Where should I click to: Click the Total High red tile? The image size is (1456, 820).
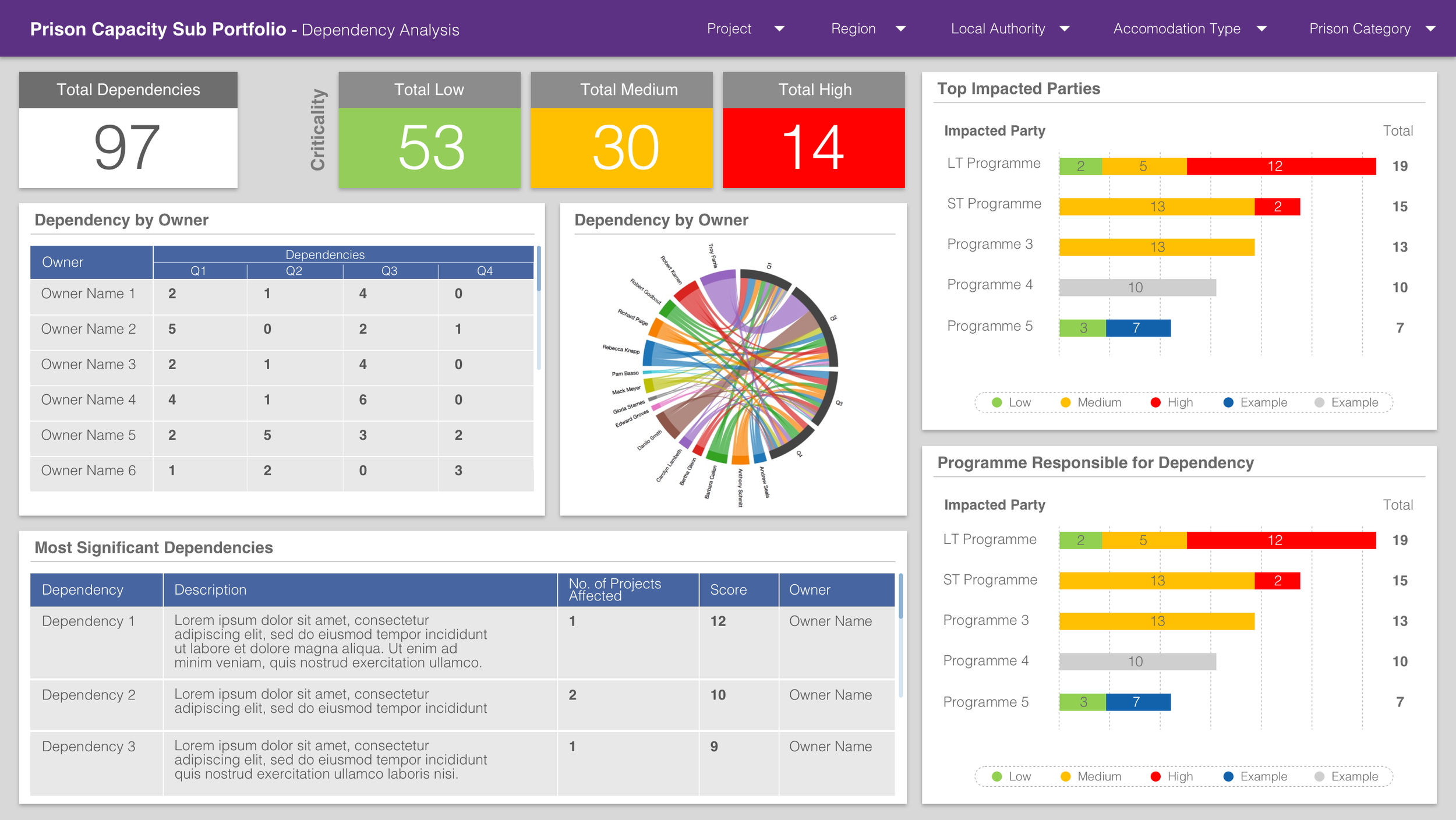813,147
